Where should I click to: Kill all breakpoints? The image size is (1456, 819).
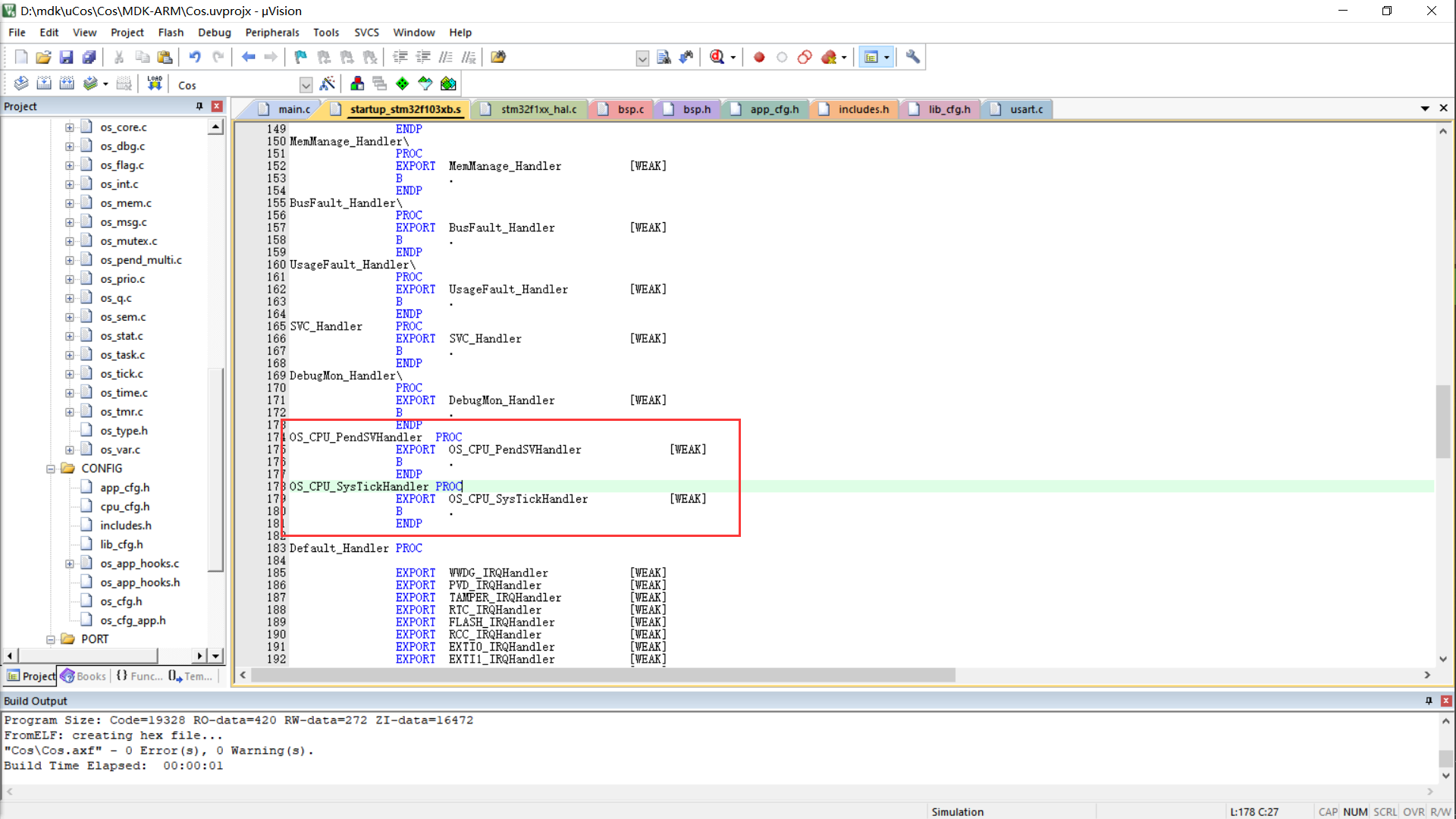[x=829, y=57]
